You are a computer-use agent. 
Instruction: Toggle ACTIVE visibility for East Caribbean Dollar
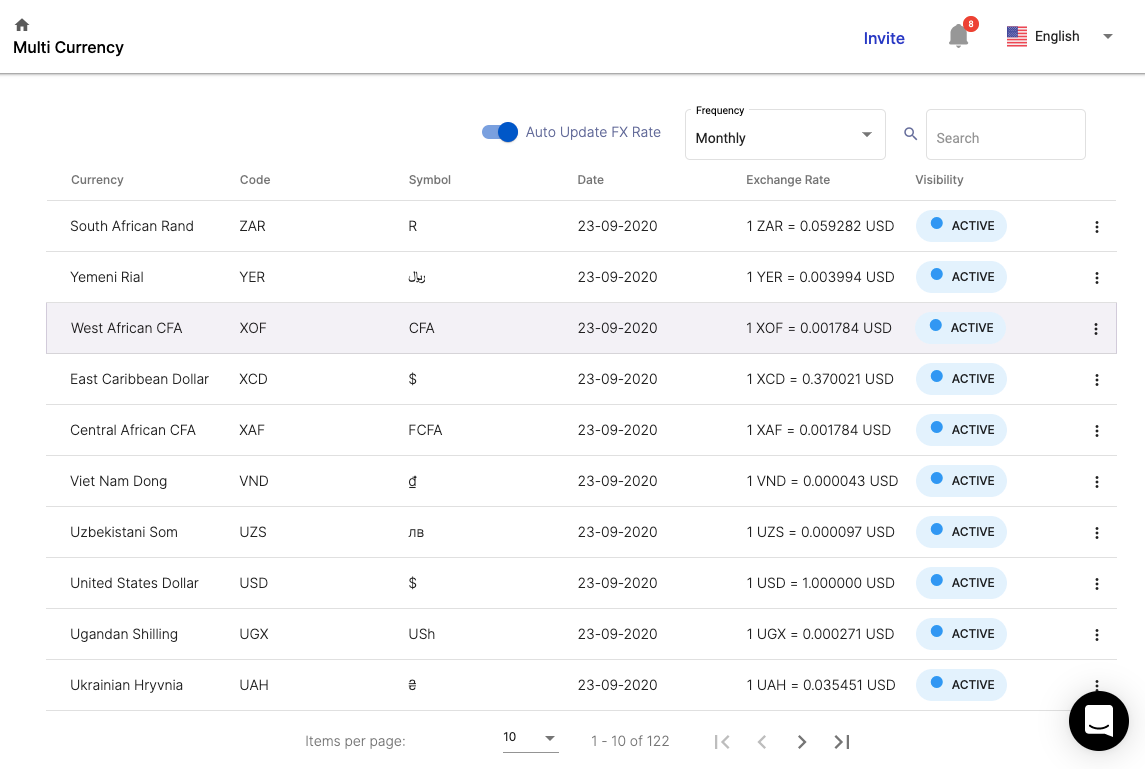[x=961, y=379]
